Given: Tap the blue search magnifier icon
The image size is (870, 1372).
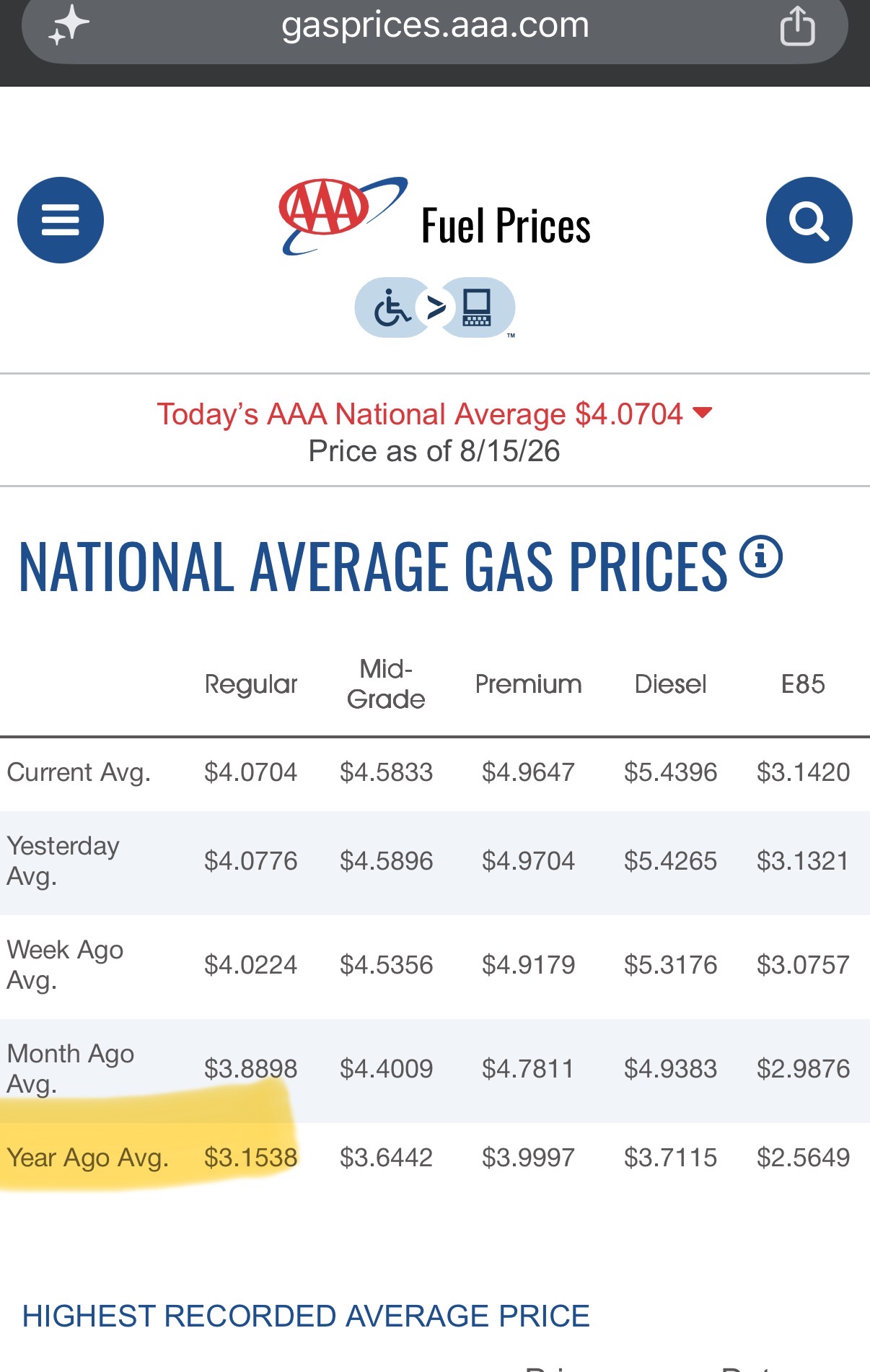Looking at the screenshot, I should (809, 220).
